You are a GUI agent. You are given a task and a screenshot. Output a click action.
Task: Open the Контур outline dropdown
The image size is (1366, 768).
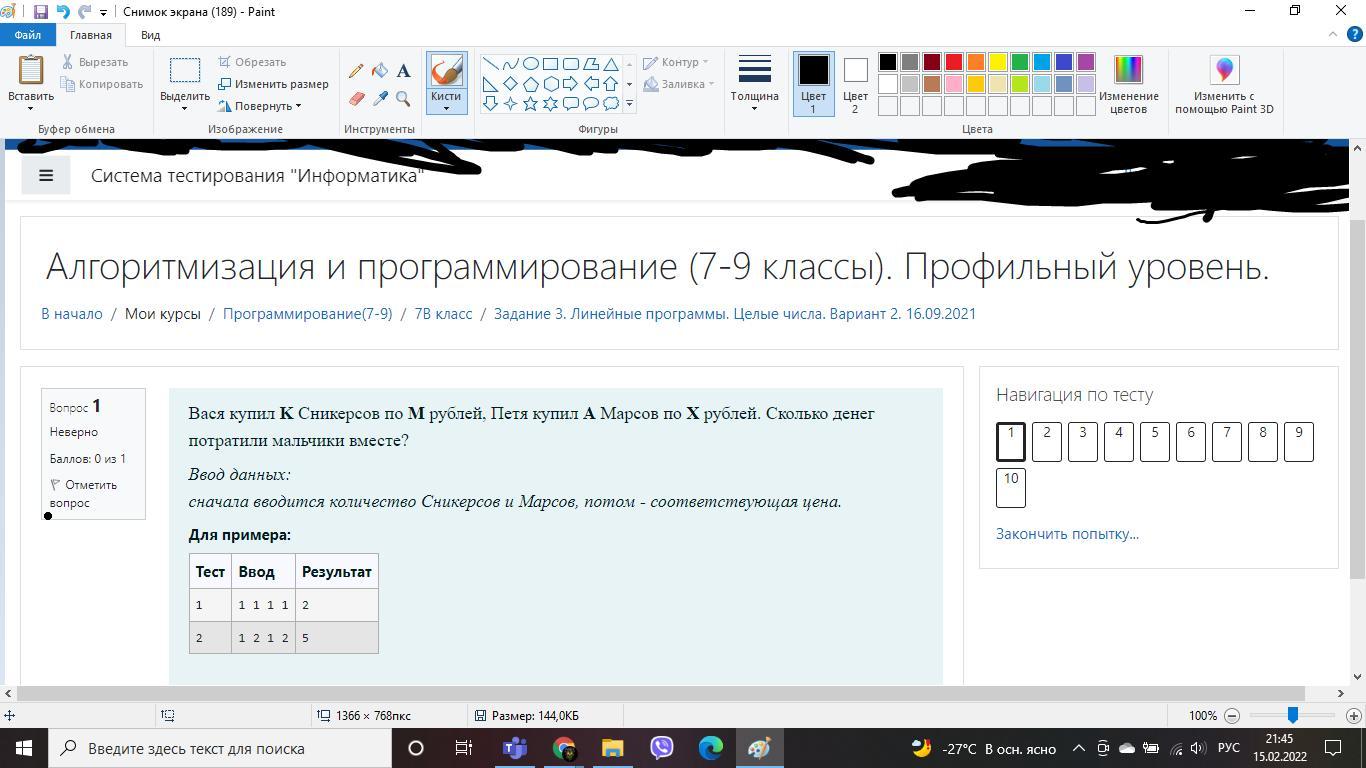point(705,62)
